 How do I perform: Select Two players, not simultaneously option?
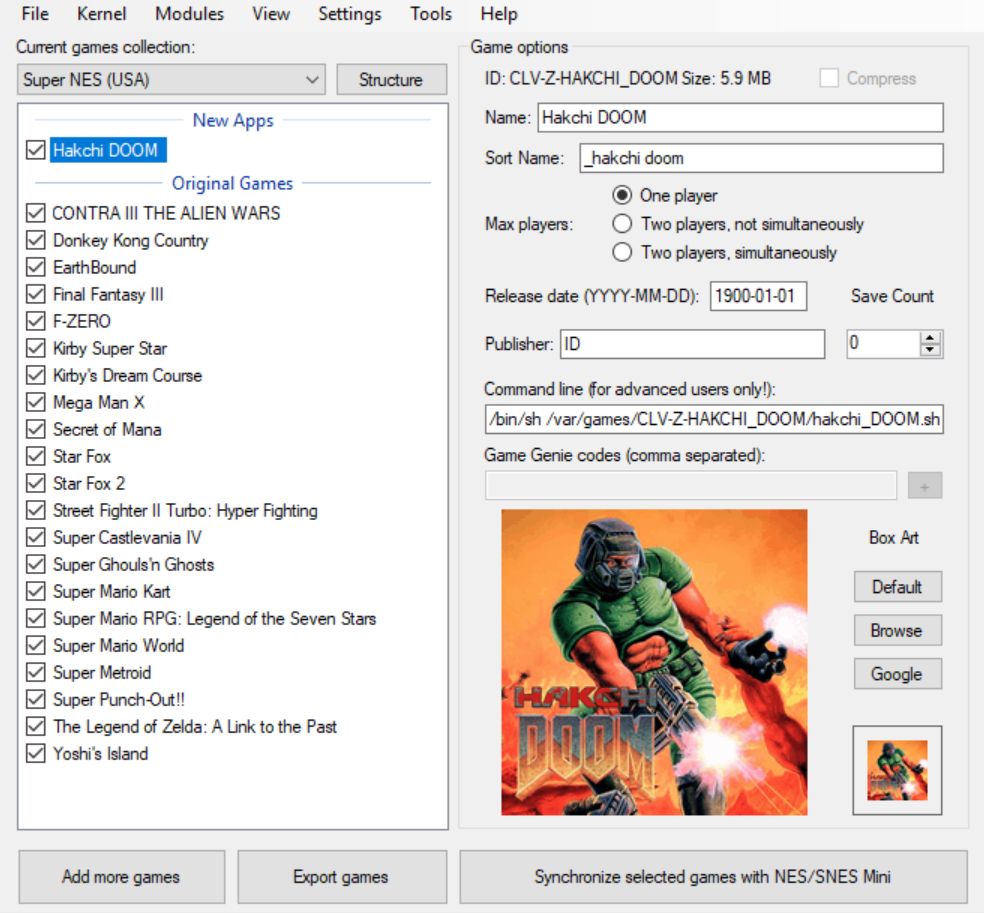[622, 224]
